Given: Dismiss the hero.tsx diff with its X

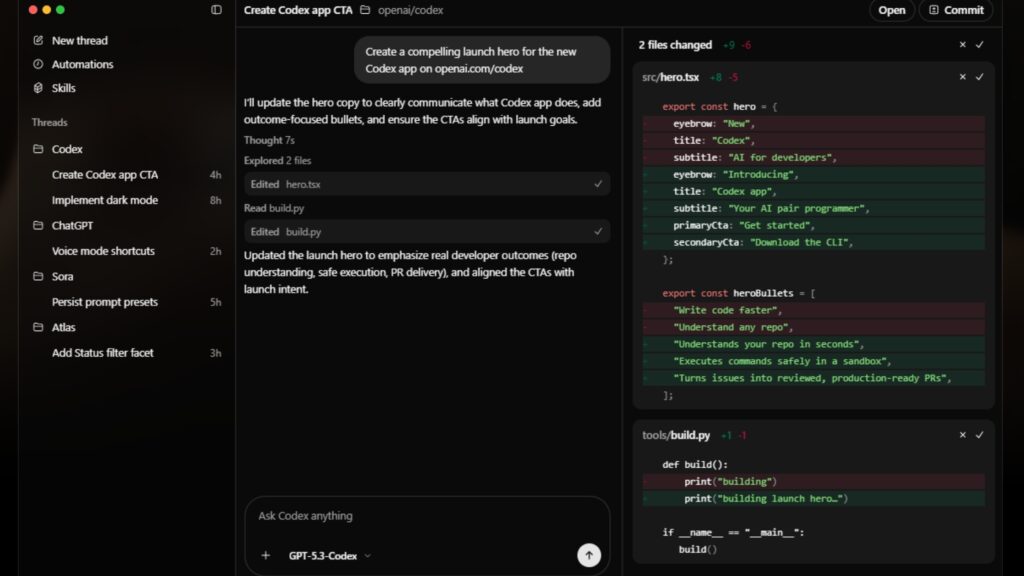Looking at the screenshot, I should pos(961,76).
